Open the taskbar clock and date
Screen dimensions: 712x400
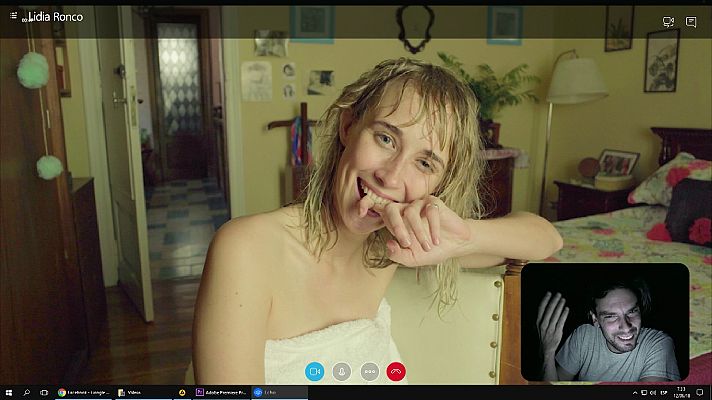[682, 393]
